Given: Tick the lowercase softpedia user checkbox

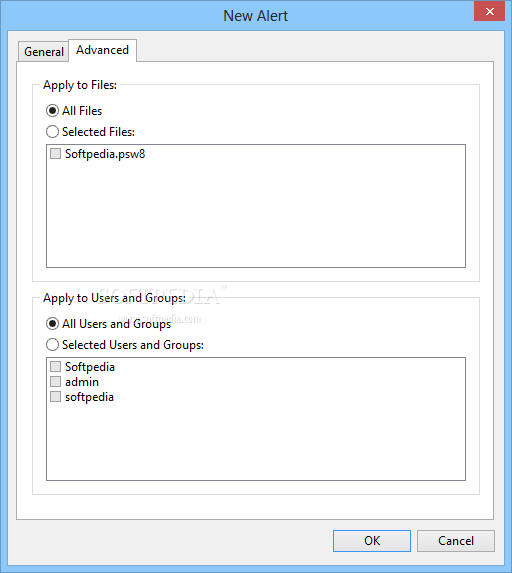Looking at the screenshot, I should pyautogui.click(x=56, y=397).
